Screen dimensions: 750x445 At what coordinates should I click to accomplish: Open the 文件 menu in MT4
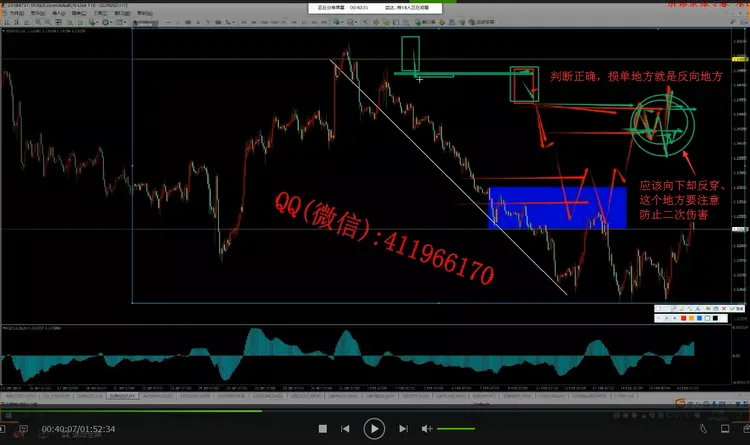tap(17, 13)
